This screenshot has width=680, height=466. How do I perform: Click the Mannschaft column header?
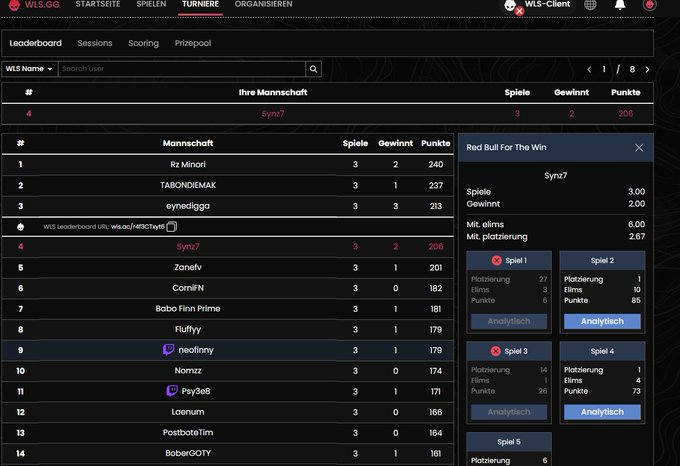188,143
